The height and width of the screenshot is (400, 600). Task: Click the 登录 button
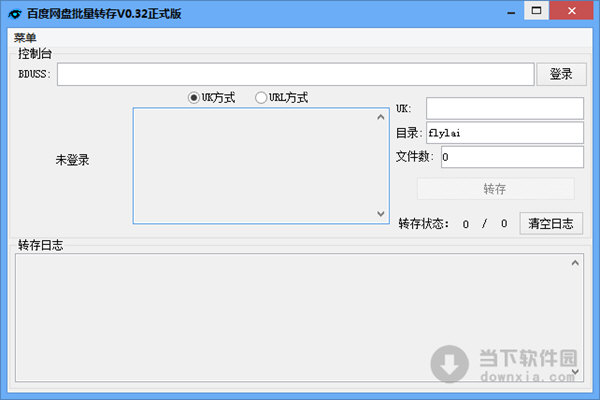pos(561,74)
